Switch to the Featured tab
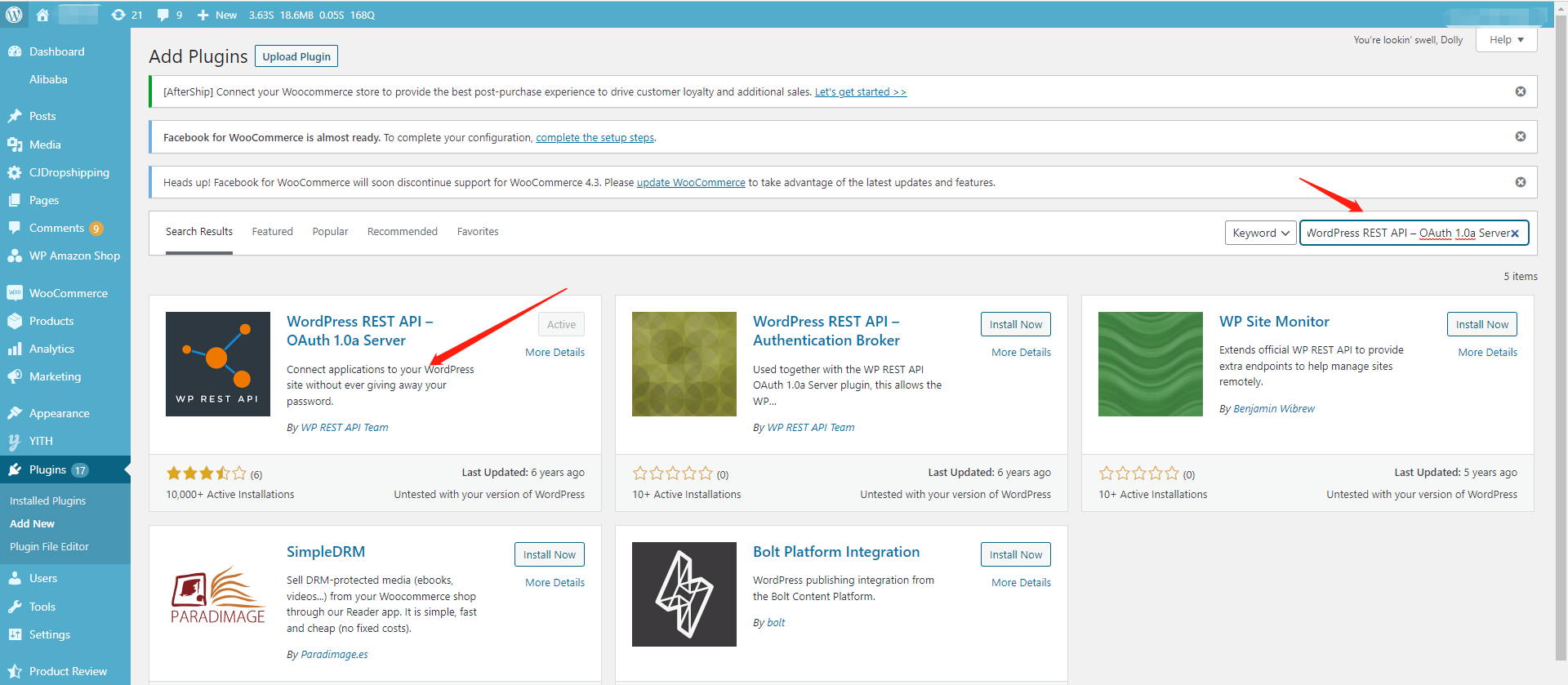Viewport: 1568px width, 685px height. 272,232
